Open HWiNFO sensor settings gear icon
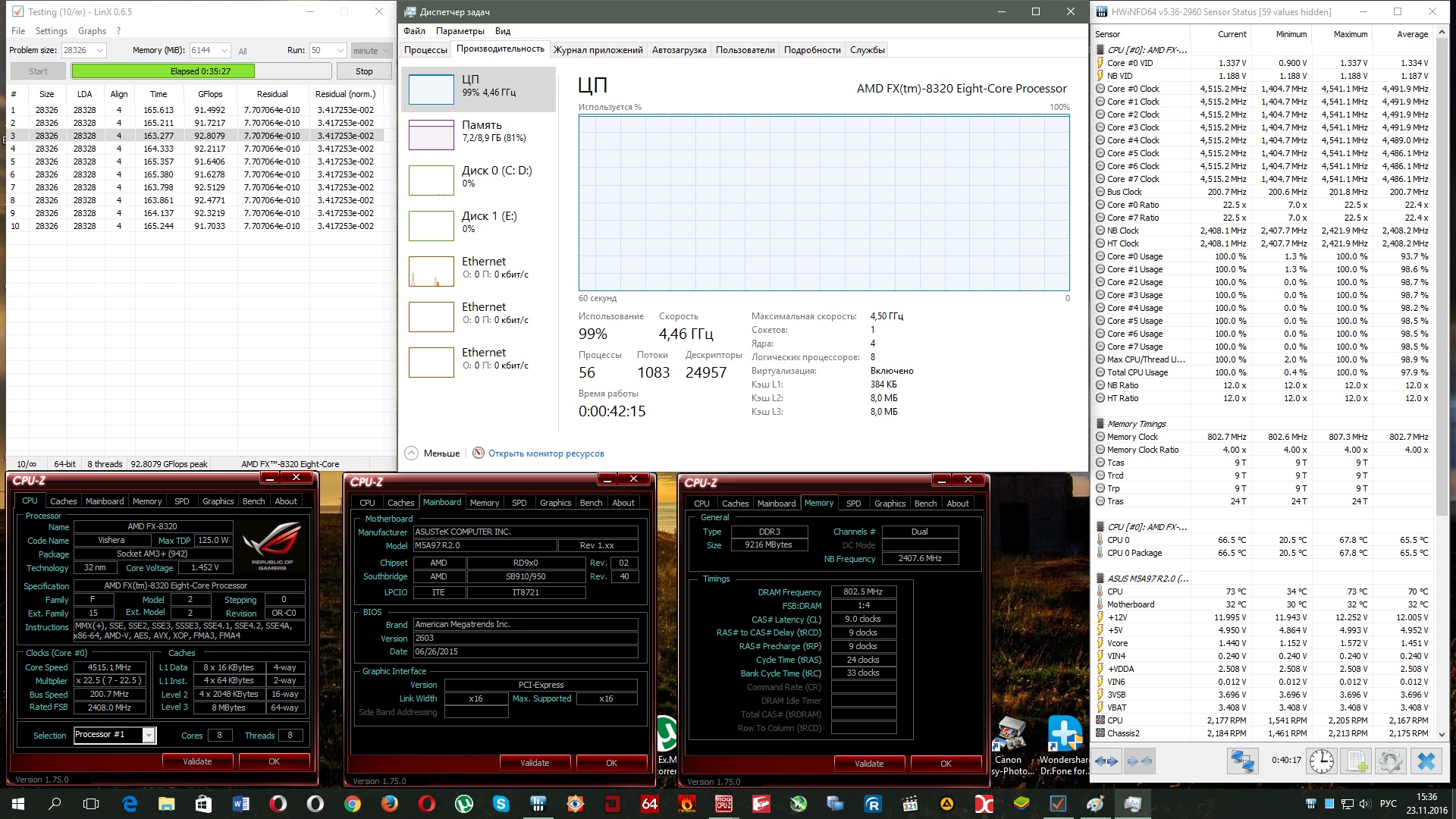Viewport: 1456px width, 819px height. (x=1391, y=761)
